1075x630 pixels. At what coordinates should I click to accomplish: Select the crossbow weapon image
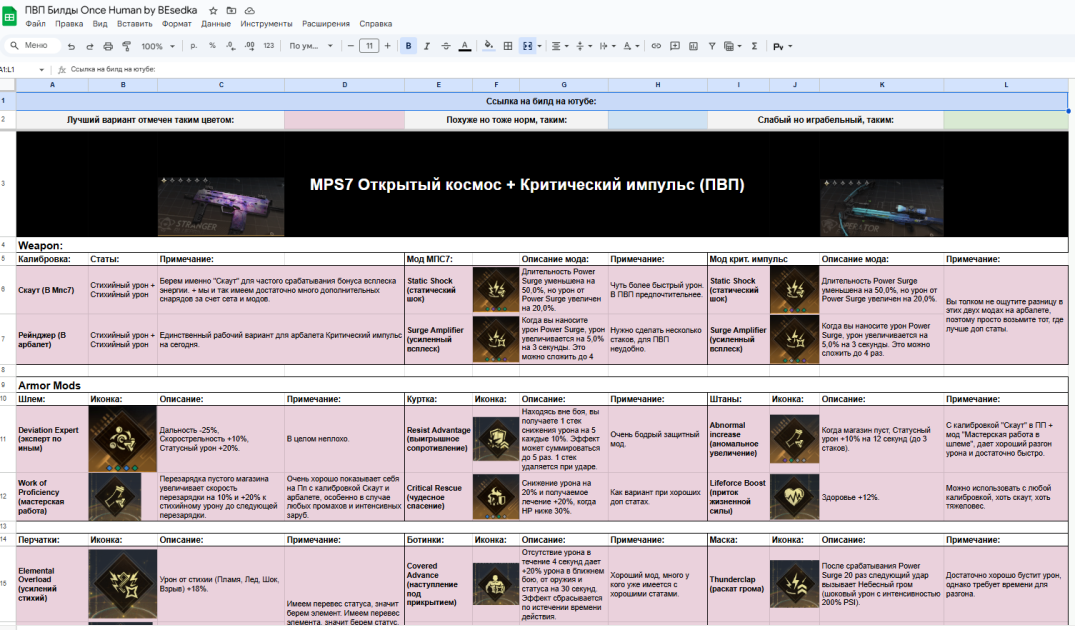(x=882, y=208)
